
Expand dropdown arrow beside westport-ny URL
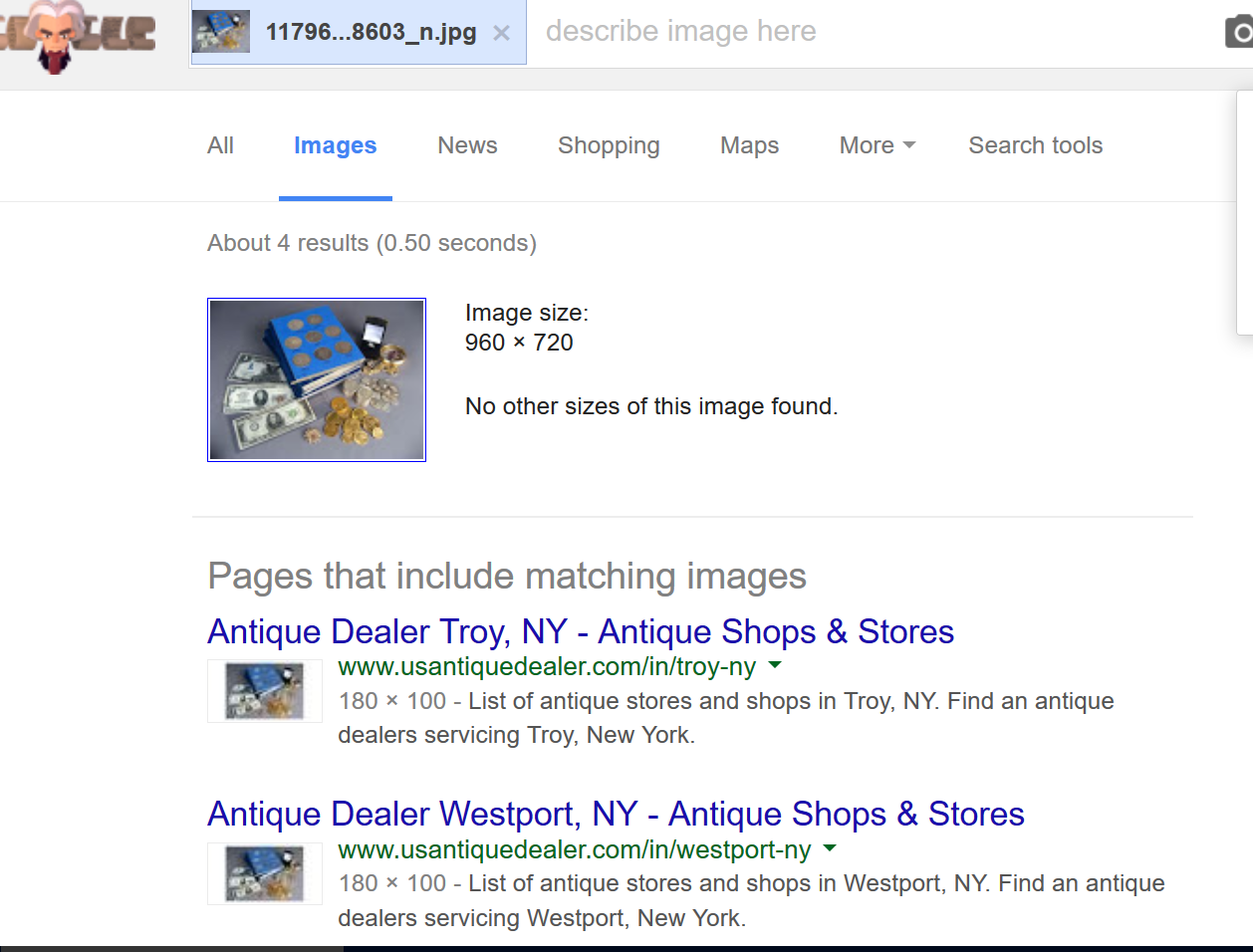coord(831,848)
